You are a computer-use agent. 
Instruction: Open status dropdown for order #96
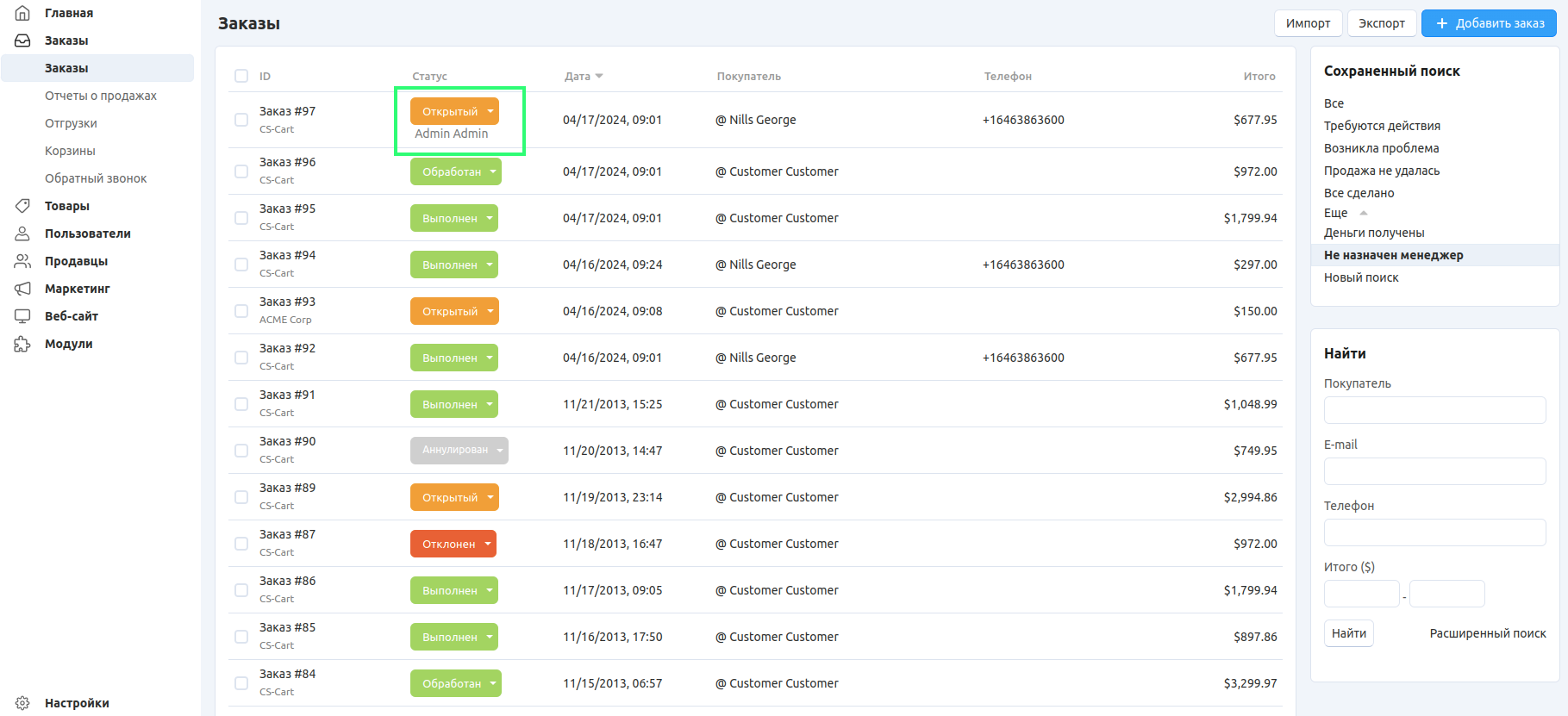coord(493,171)
